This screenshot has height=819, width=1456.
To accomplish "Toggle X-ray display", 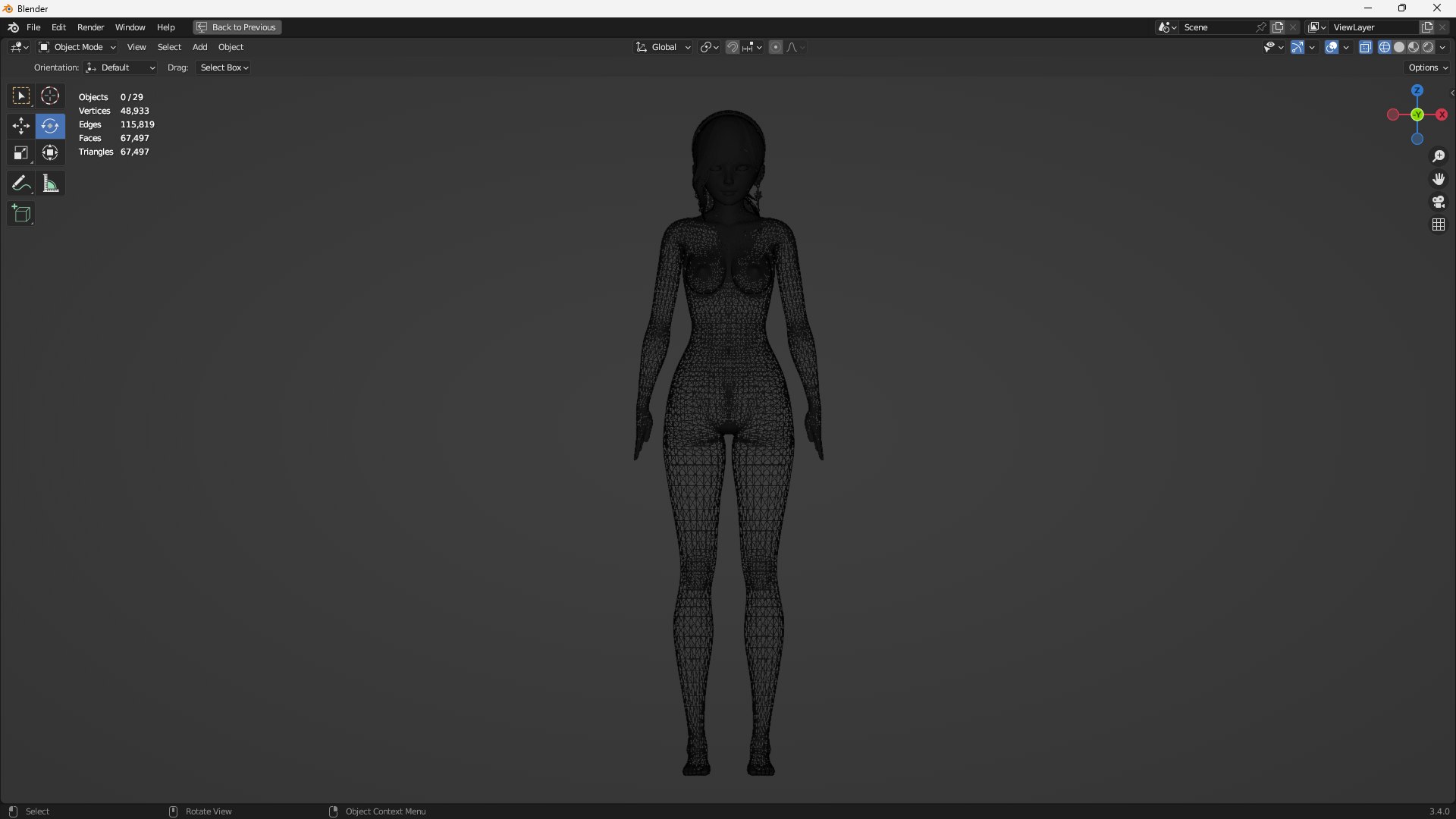I will coord(1365,47).
